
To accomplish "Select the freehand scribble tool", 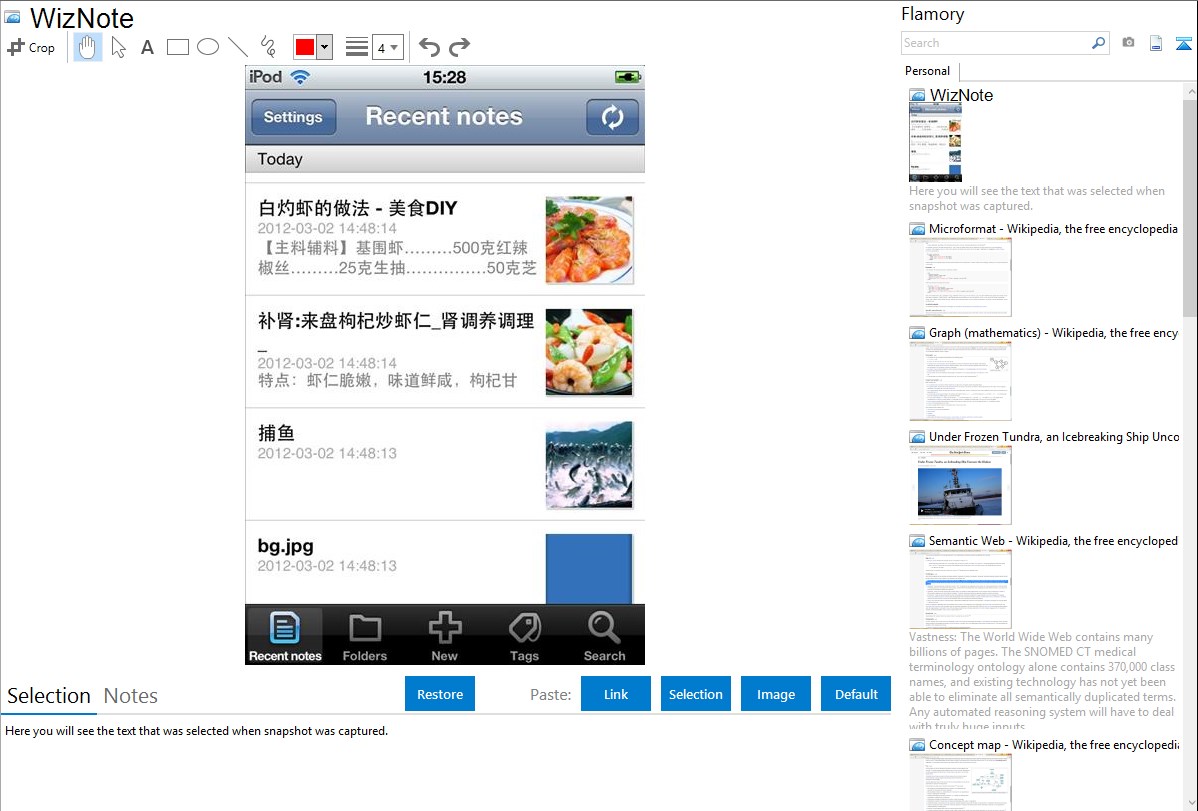I will coord(268,47).
